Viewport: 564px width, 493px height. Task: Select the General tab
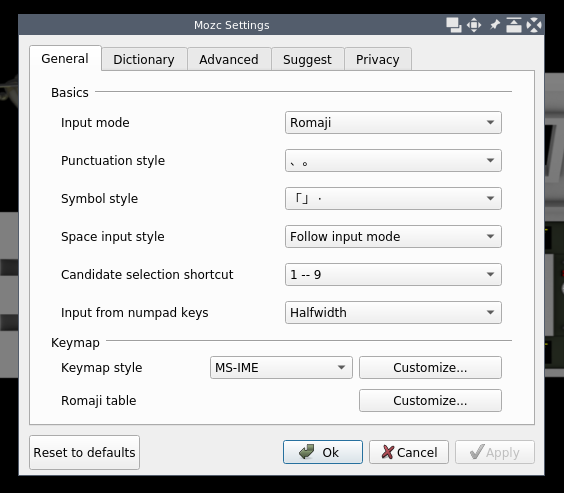[x=65, y=58]
